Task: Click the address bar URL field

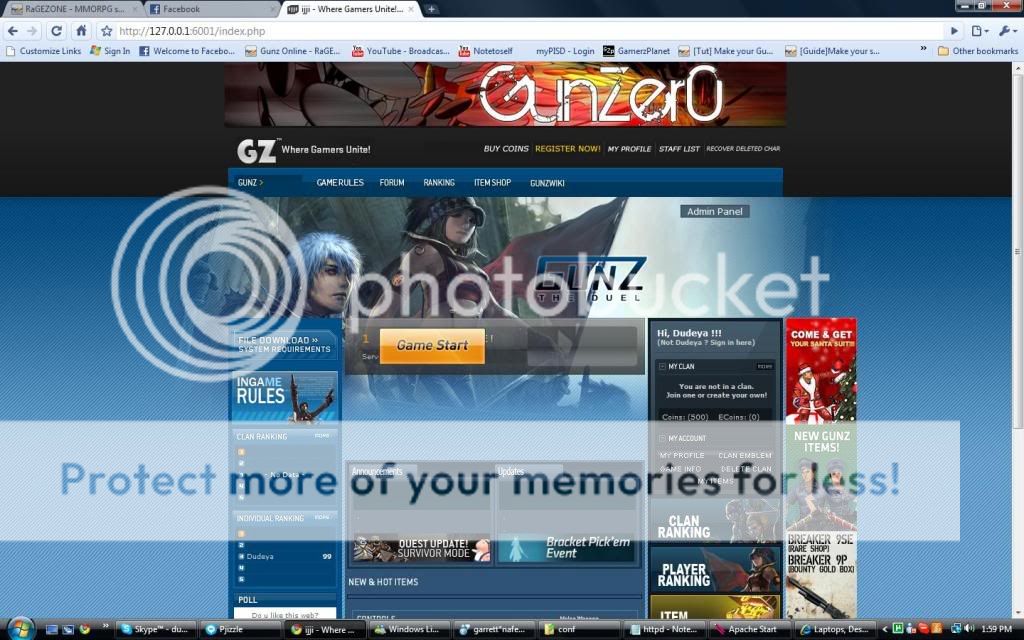Action: point(520,31)
